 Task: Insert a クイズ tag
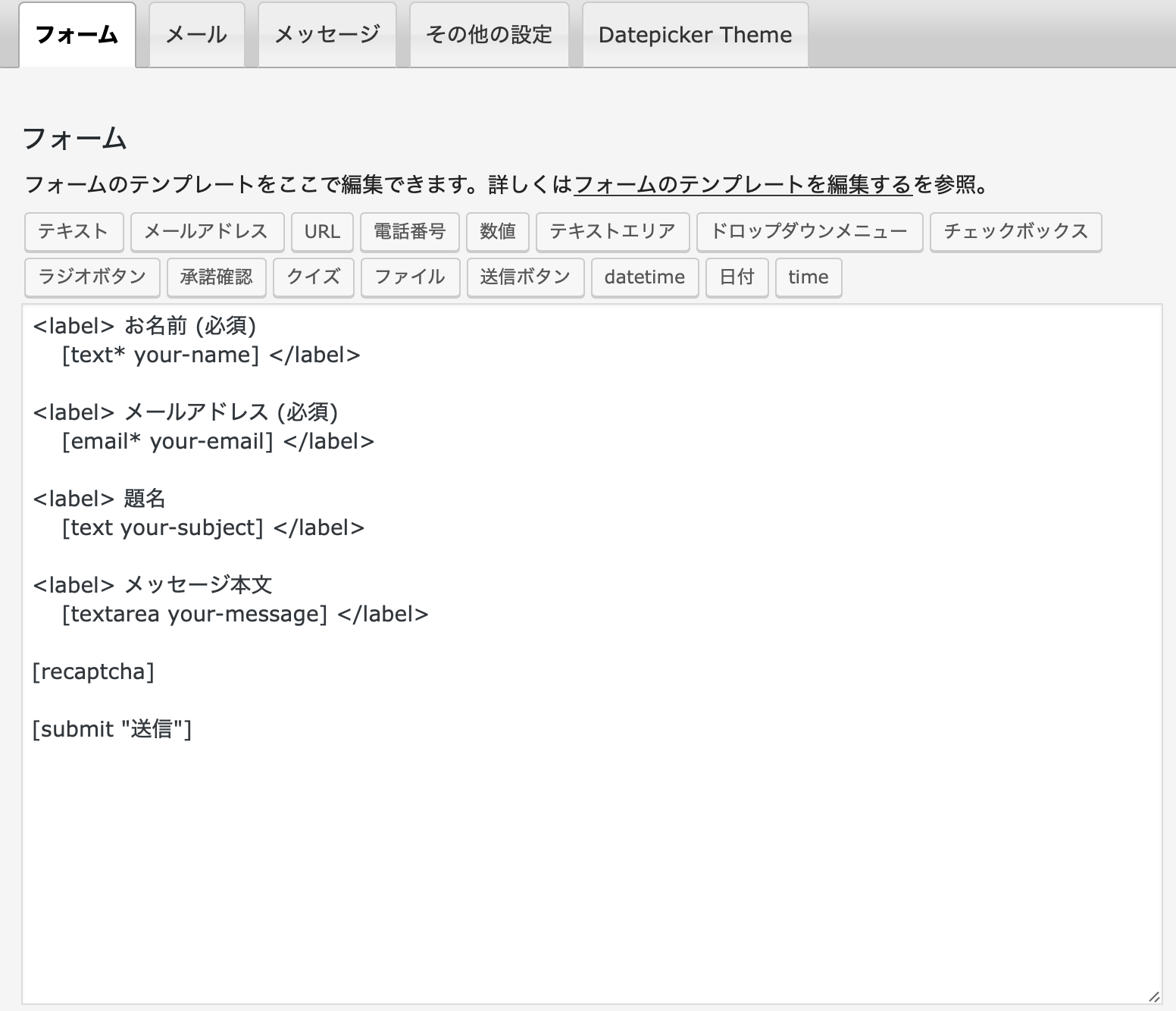[314, 277]
